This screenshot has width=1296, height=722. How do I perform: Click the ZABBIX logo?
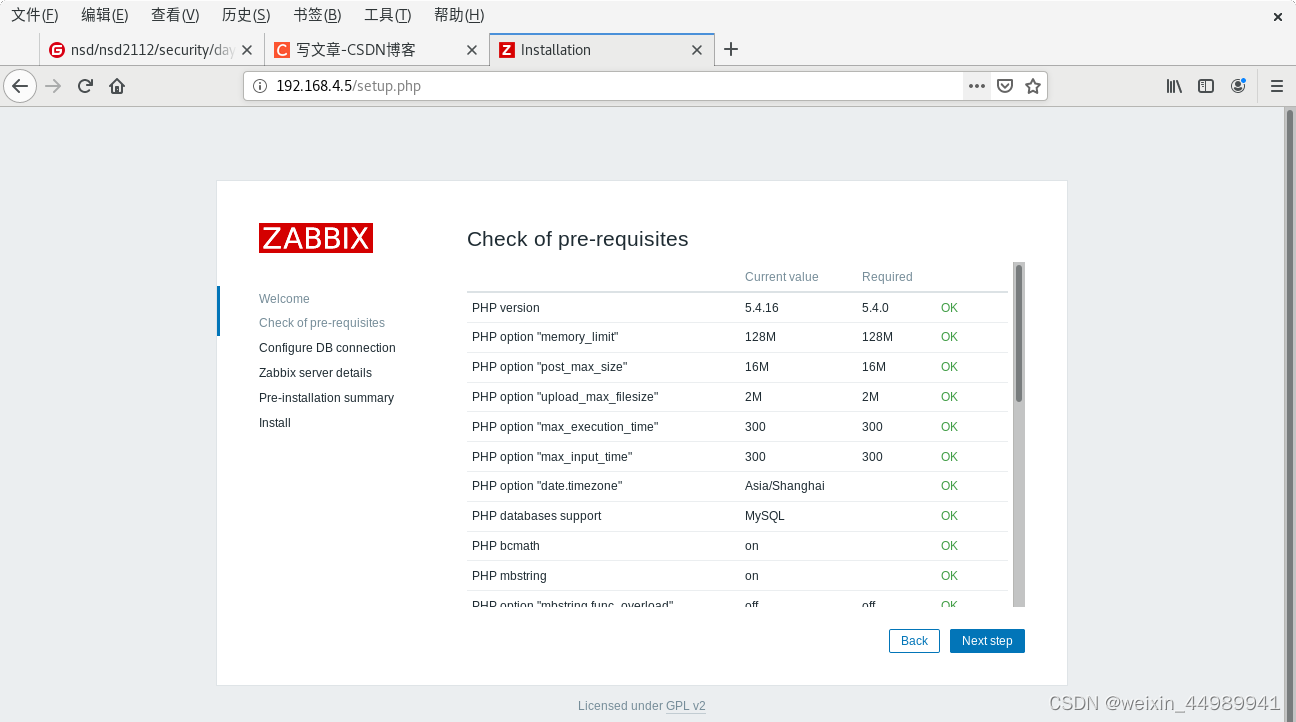tap(316, 238)
